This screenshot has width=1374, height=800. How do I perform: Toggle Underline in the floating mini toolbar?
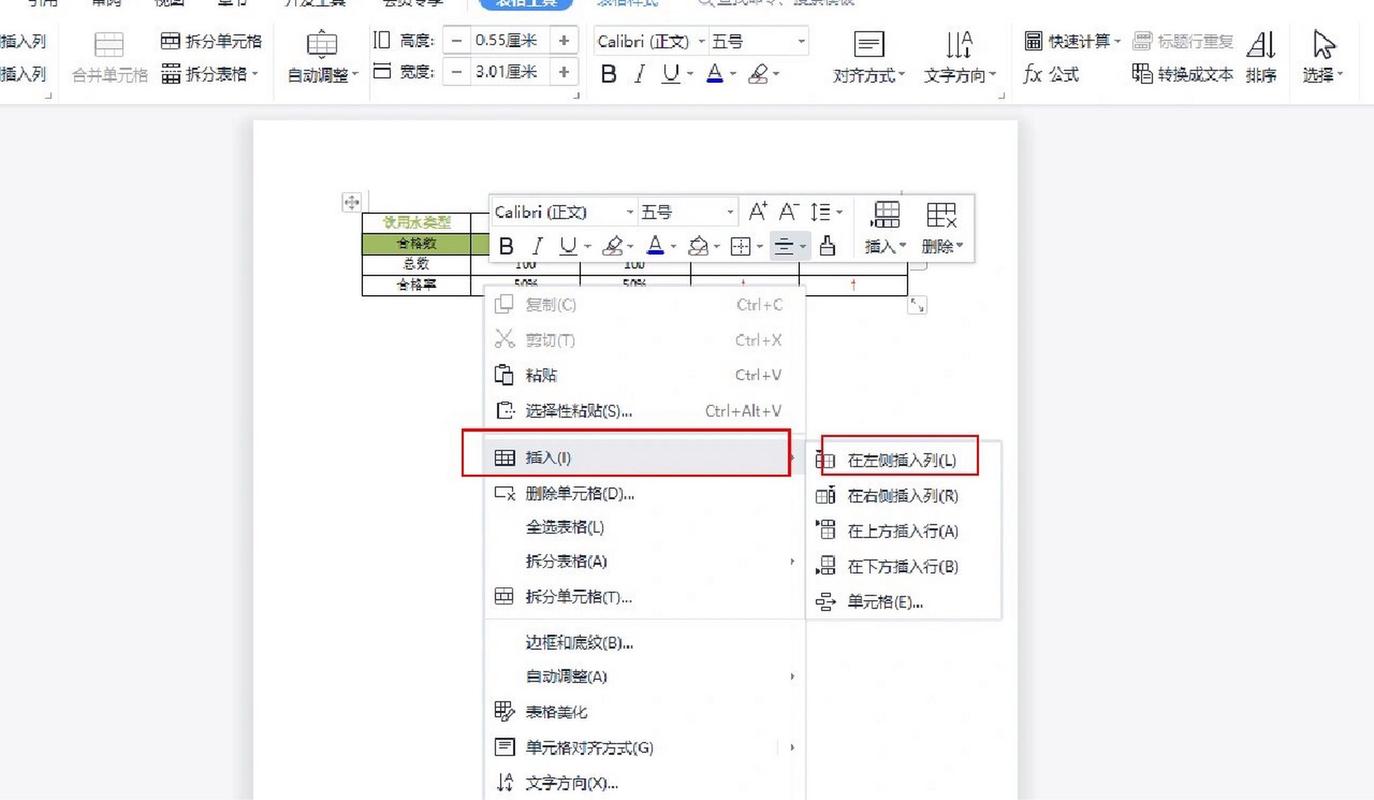point(568,246)
